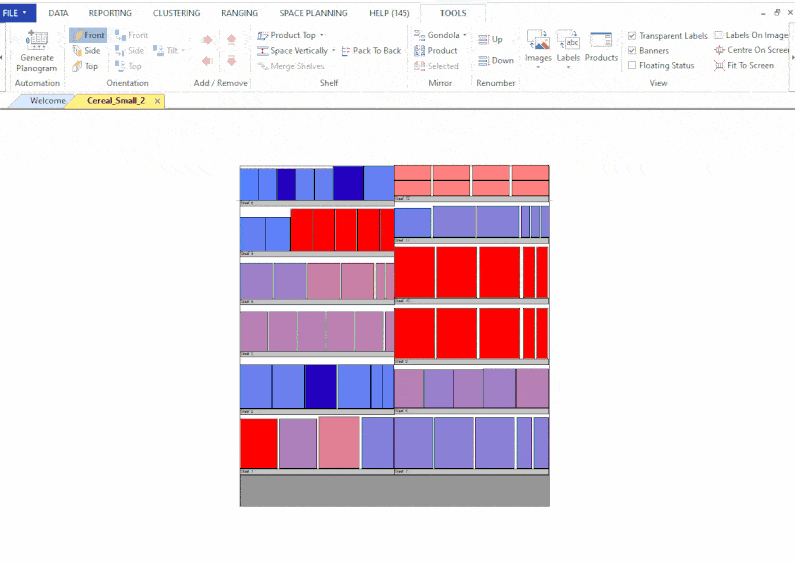Click the Tilt orientation icon
Image resolution: width=795 pixels, height=563 pixels.
(x=159, y=50)
